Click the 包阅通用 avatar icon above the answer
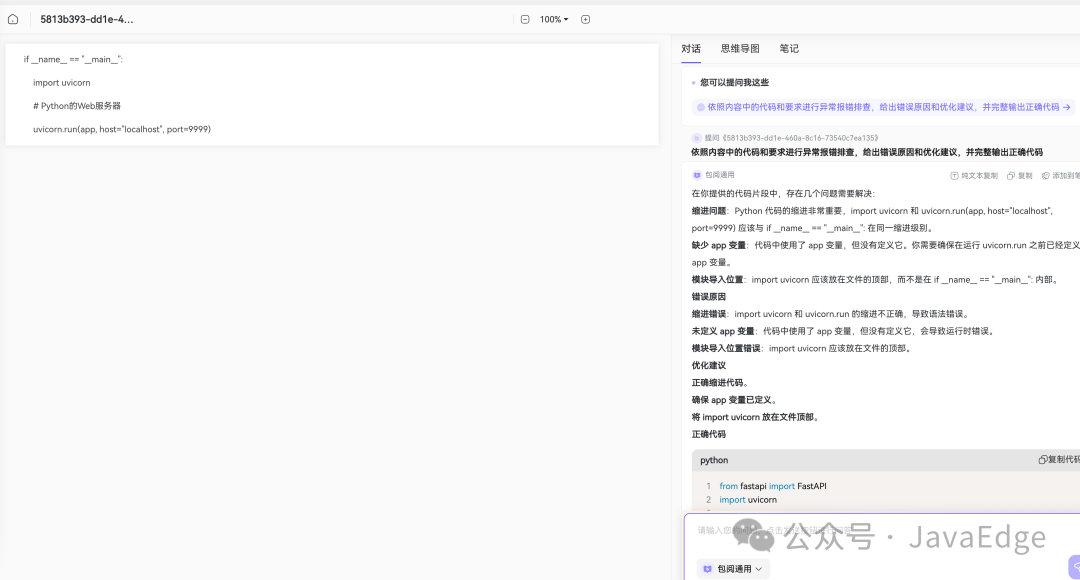The height and width of the screenshot is (580, 1080). [x=697, y=174]
